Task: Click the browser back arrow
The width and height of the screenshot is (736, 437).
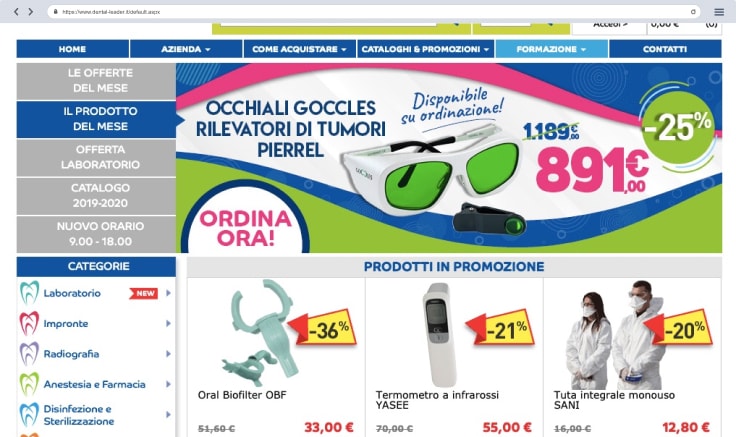Action: click(x=16, y=12)
